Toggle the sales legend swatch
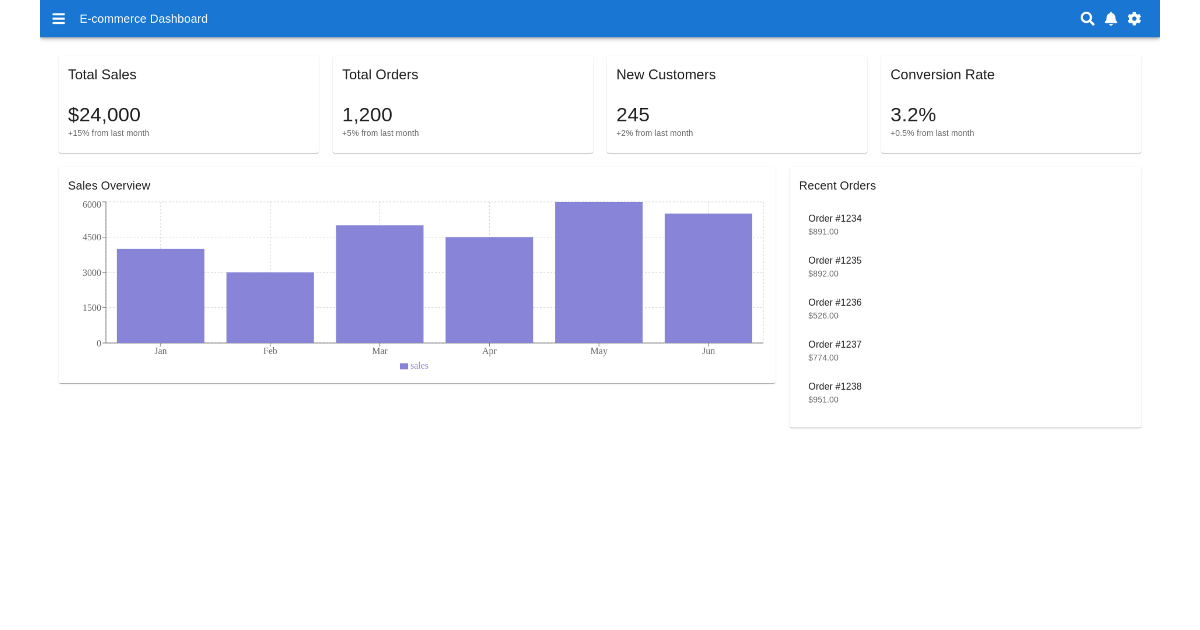 pos(404,366)
